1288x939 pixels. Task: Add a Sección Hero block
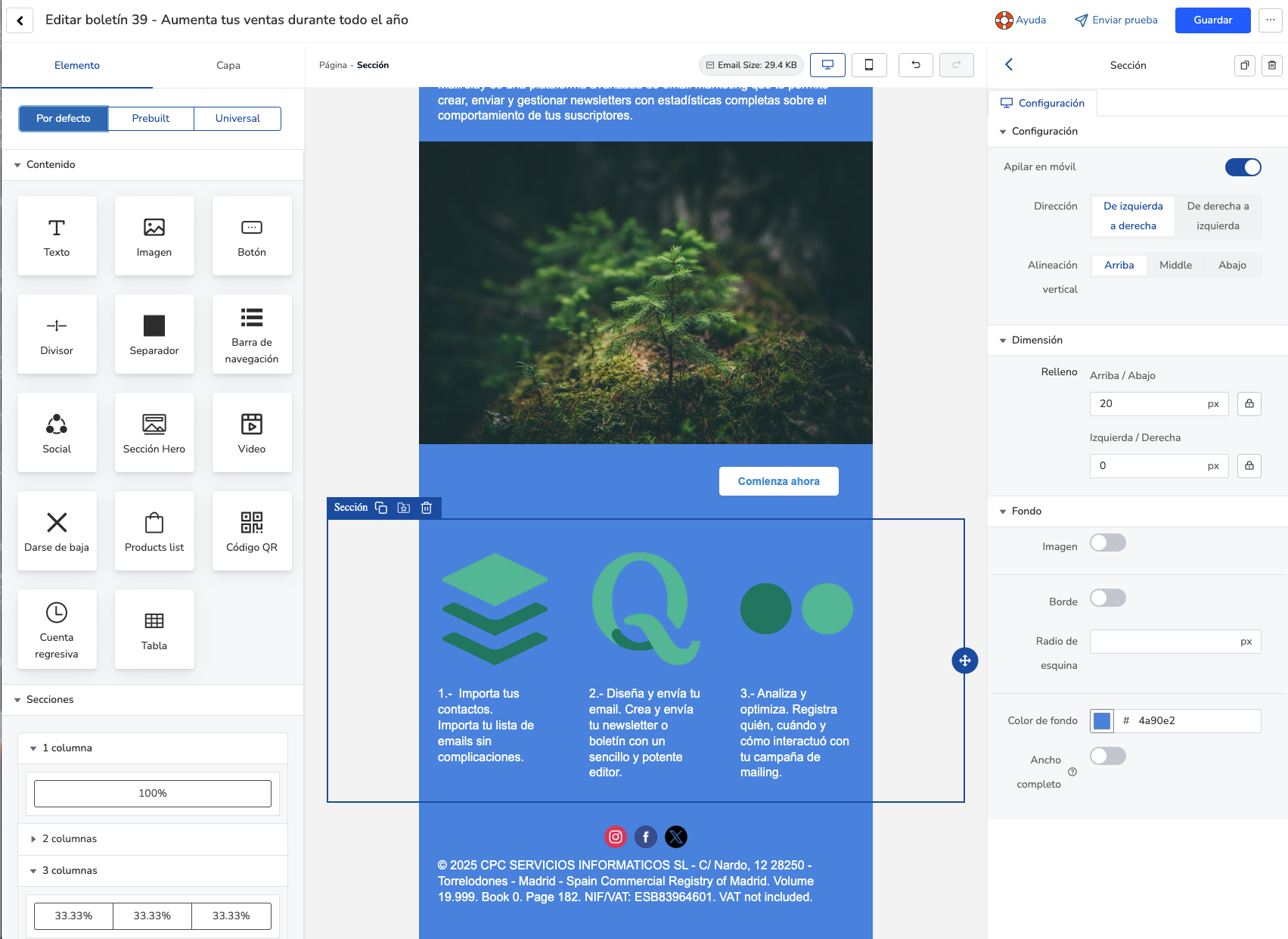coord(154,432)
